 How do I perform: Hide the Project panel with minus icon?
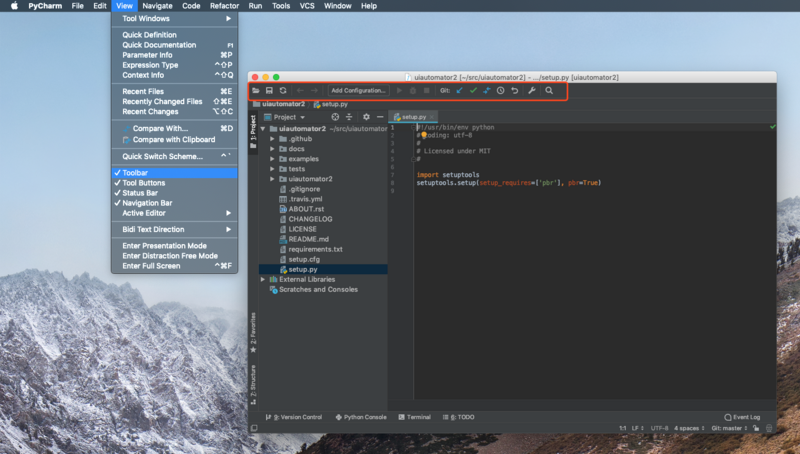point(380,117)
